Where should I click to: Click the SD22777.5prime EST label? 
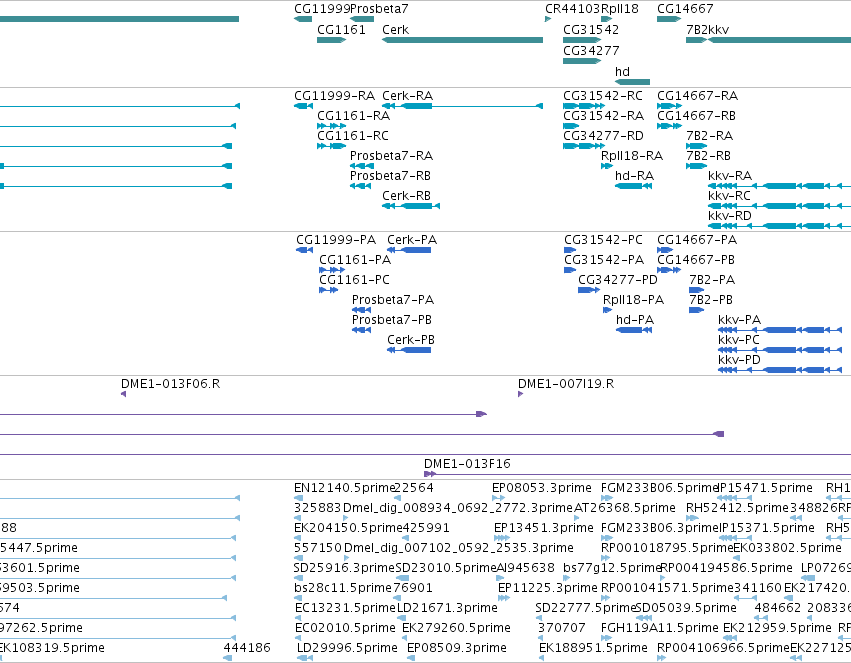click(x=585, y=608)
